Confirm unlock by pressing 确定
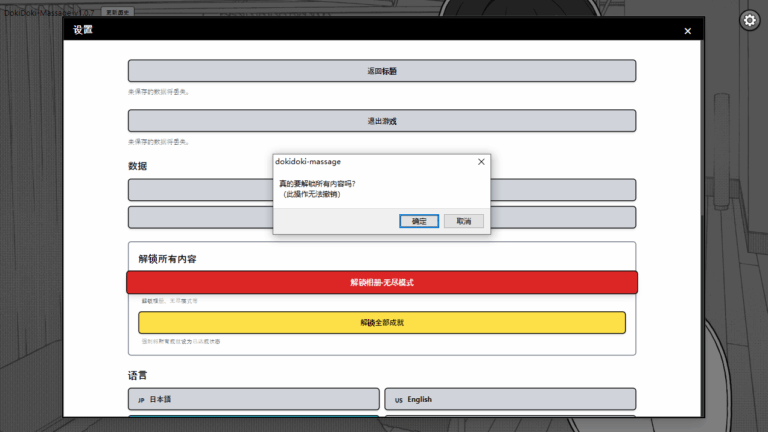This screenshot has width=768, height=432. 418,221
